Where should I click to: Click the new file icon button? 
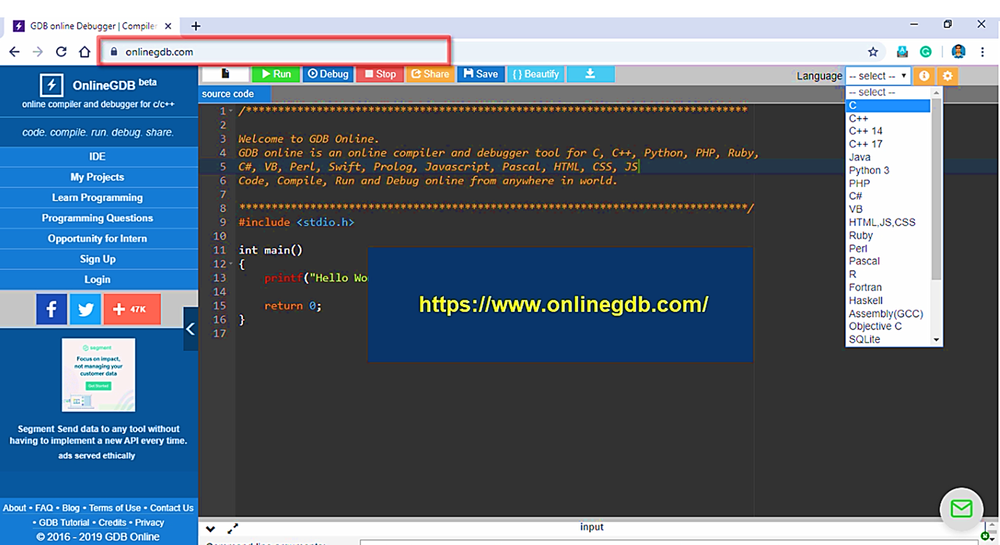tap(225, 74)
